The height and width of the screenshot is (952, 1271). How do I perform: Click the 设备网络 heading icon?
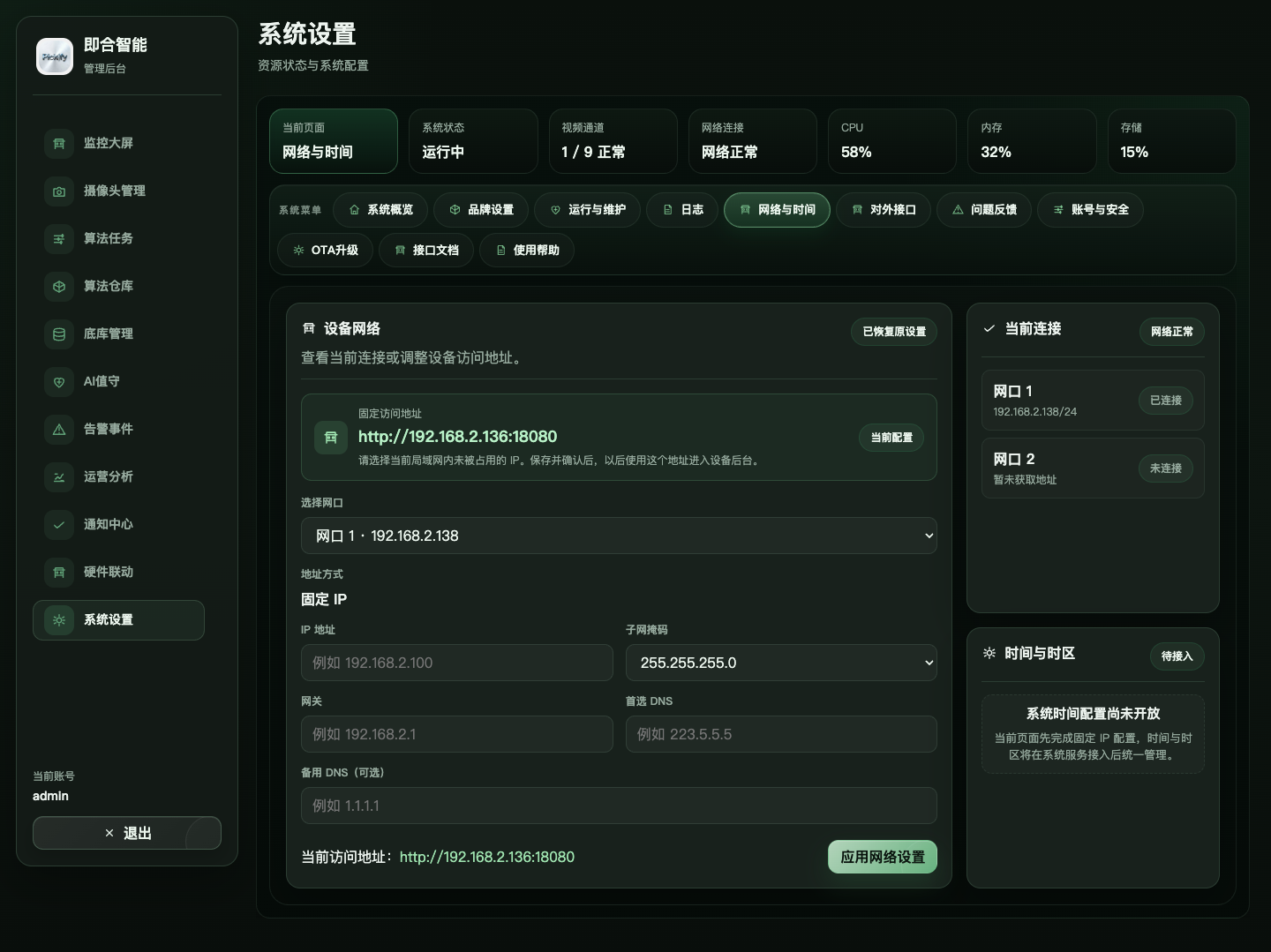tap(309, 328)
